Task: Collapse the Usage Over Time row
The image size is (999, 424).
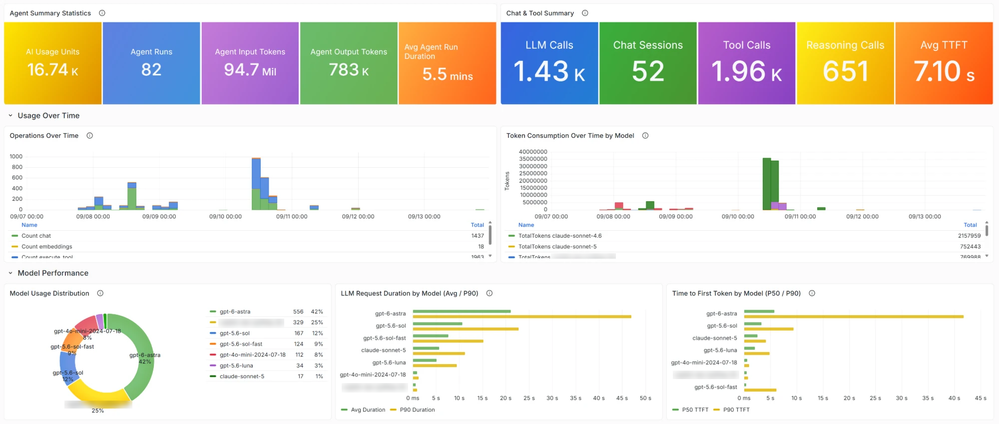Action: [x=10, y=115]
